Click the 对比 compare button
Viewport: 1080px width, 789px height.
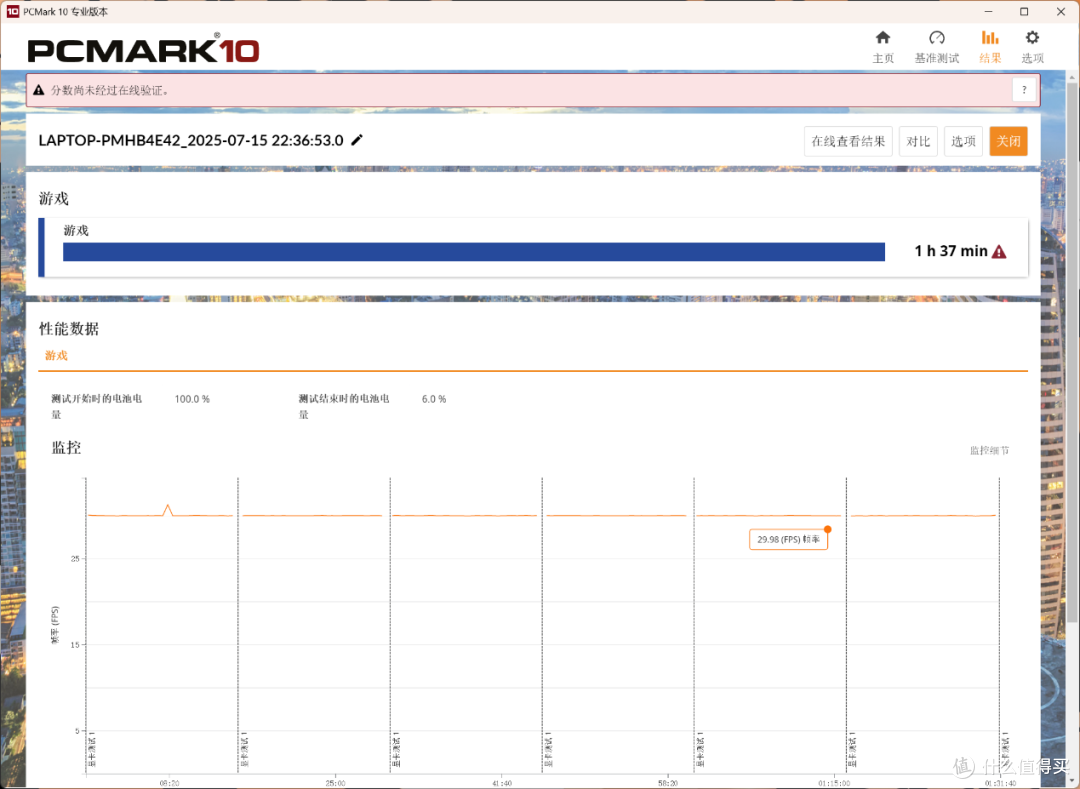click(918, 141)
